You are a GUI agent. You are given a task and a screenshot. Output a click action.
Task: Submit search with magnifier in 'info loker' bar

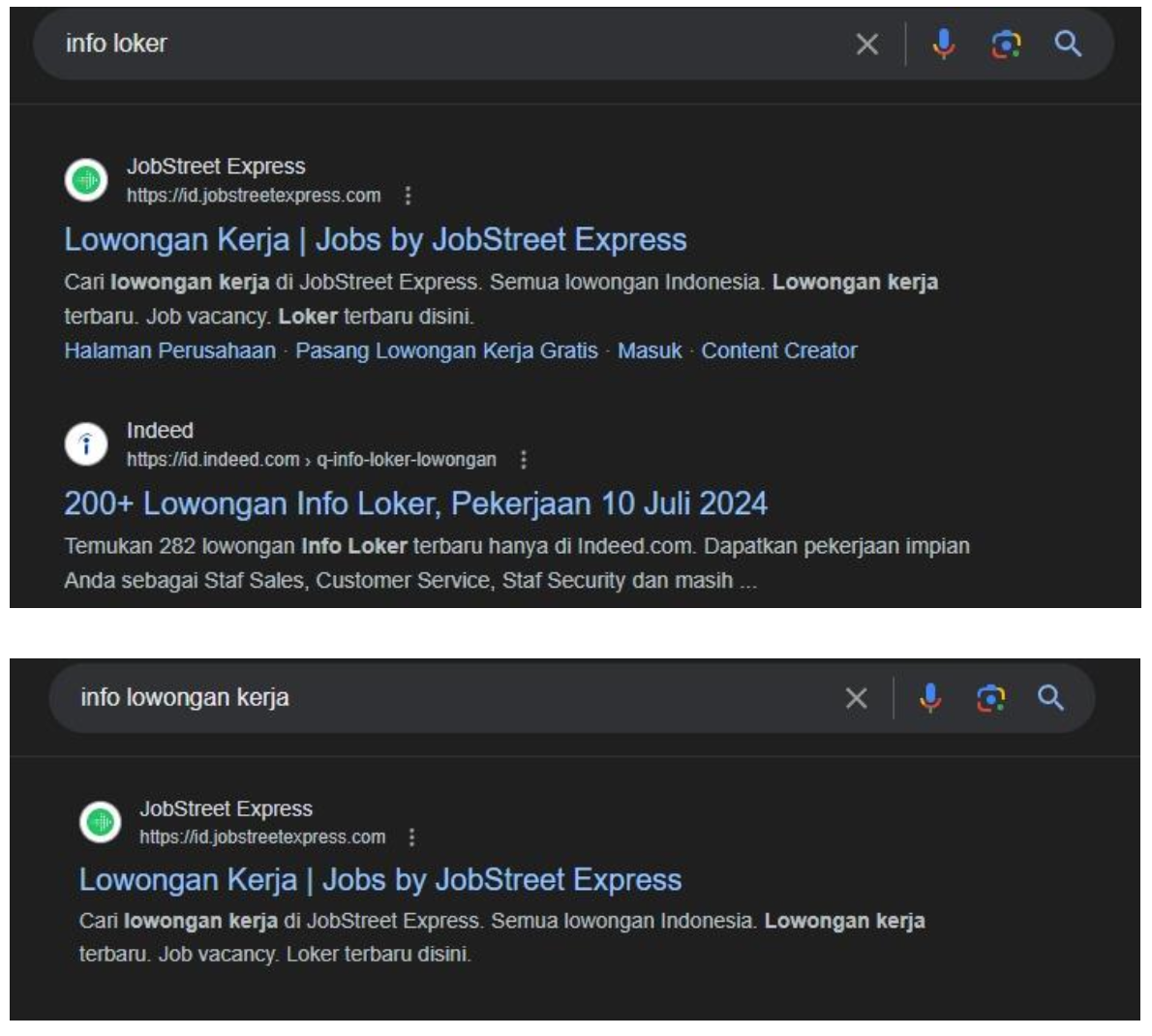click(1068, 45)
